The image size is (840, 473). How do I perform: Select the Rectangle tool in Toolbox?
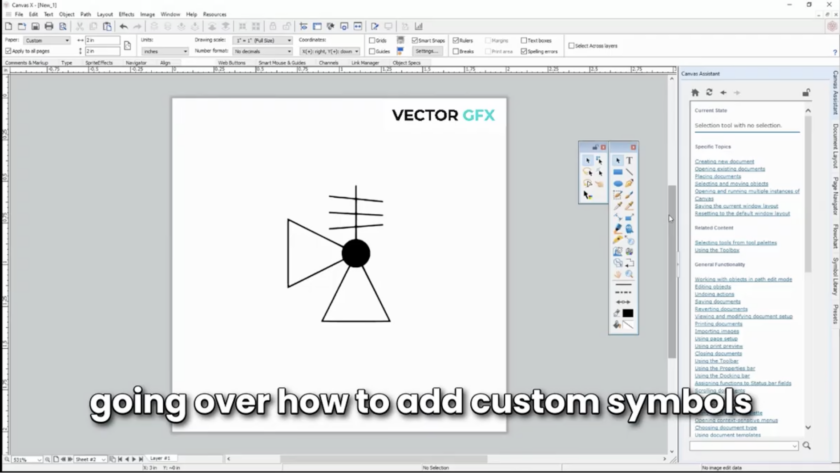(618, 172)
